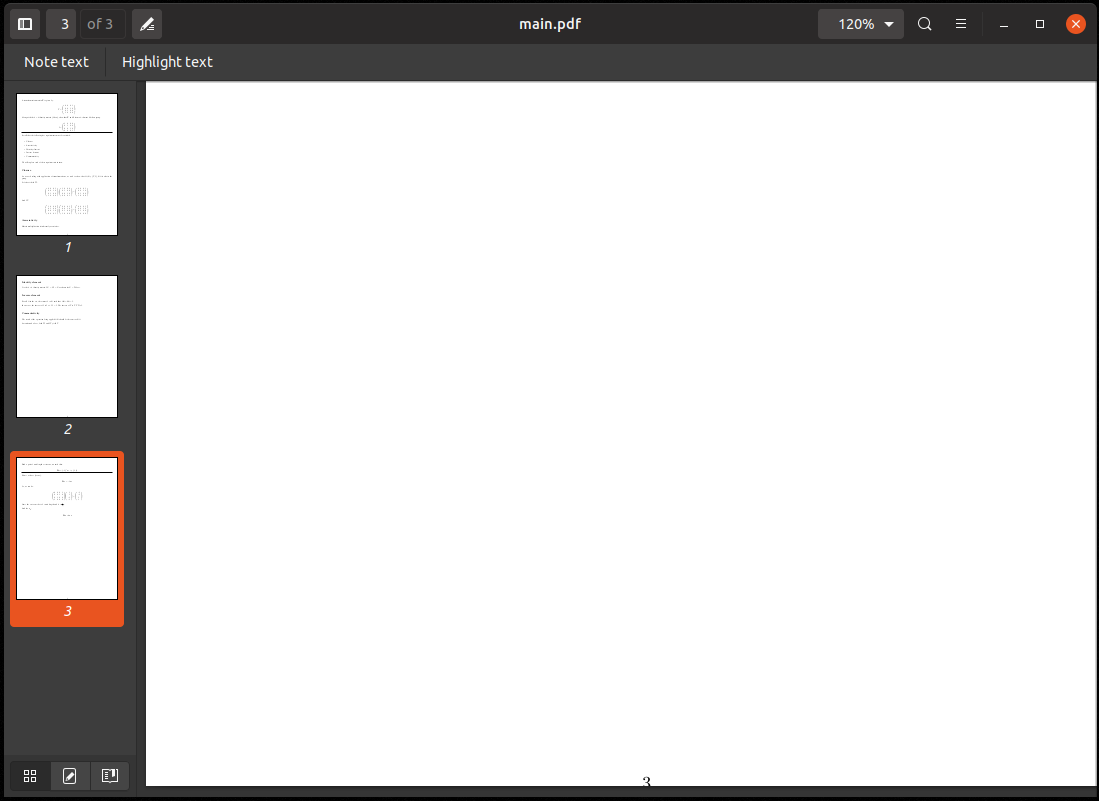Open the page 2 thumbnail
Viewport: 1099px width, 801px height.
(x=67, y=346)
